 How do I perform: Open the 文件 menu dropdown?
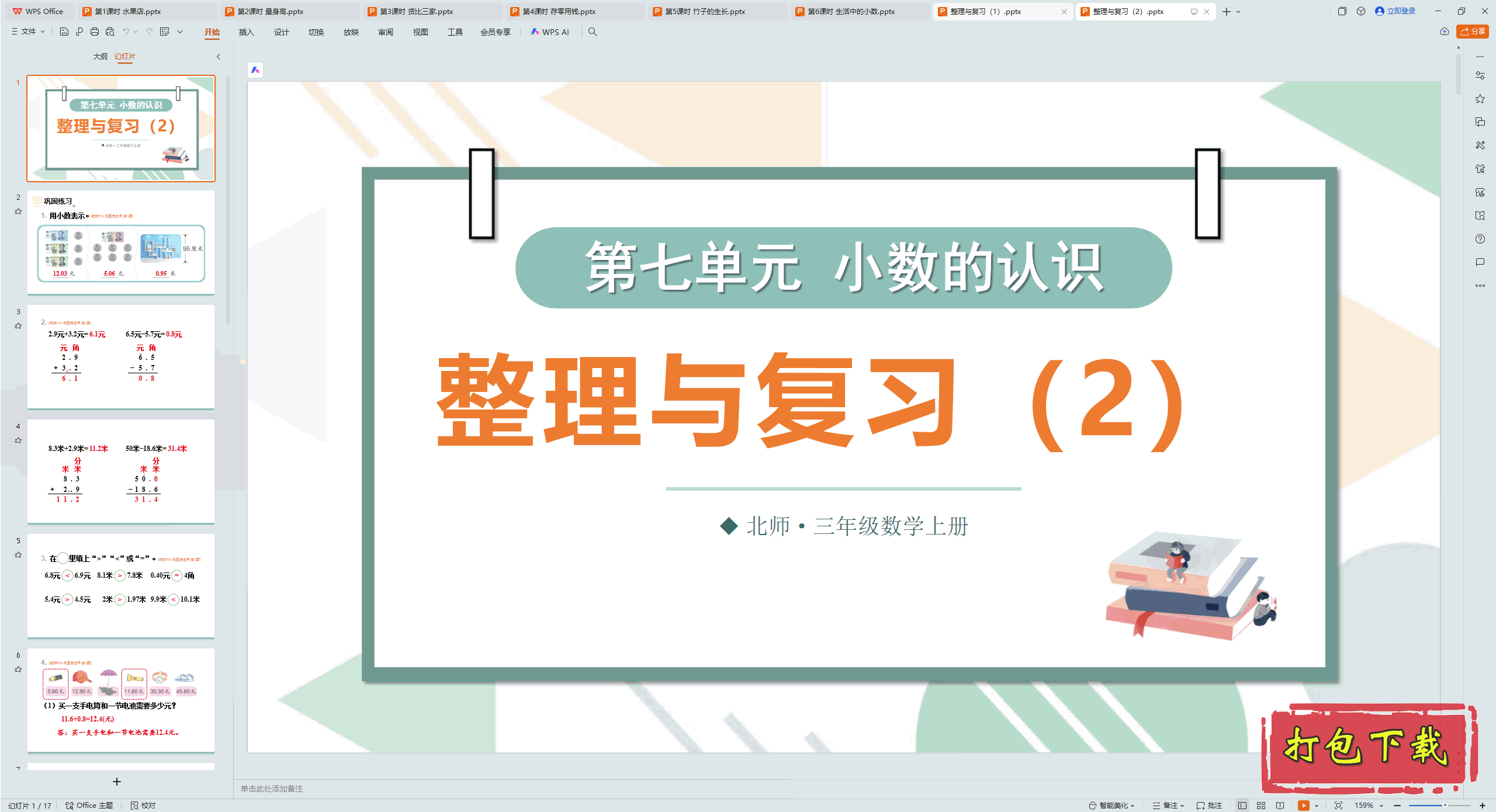[29, 32]
